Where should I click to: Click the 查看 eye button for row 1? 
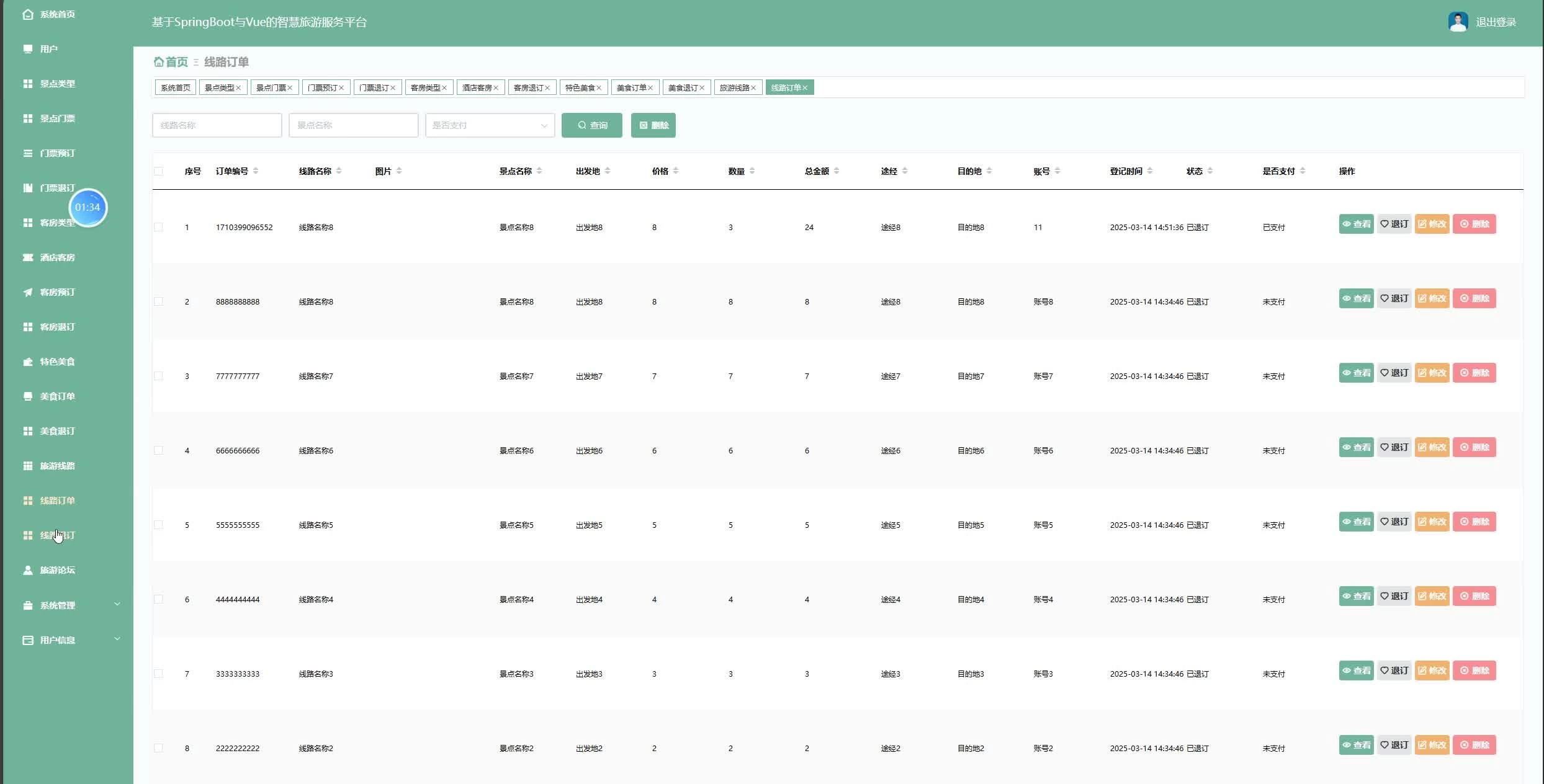pos(1356,224)
